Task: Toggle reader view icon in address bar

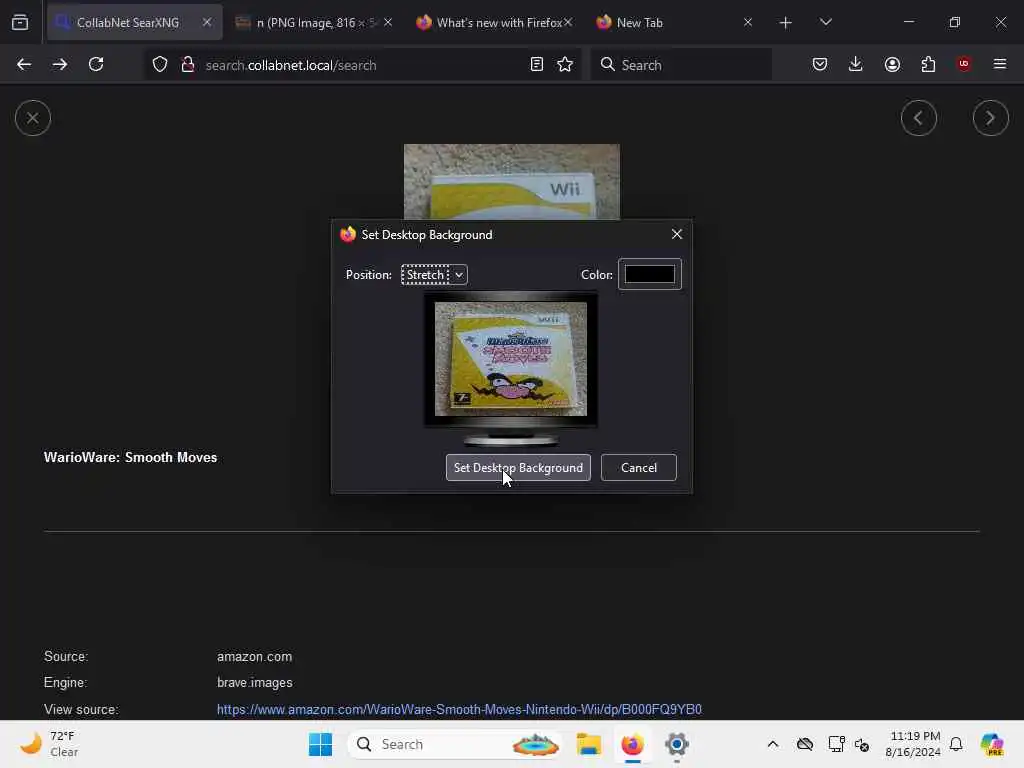Action: [536, 64]
